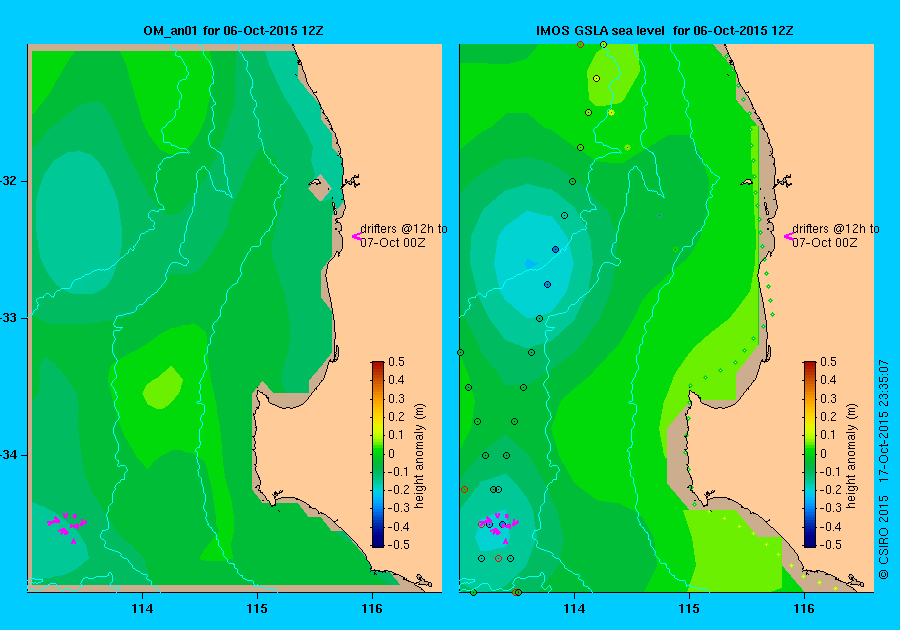Click 'drifters @12h to 07-Oct 00Z' in right panel

[x=836, y=236]
